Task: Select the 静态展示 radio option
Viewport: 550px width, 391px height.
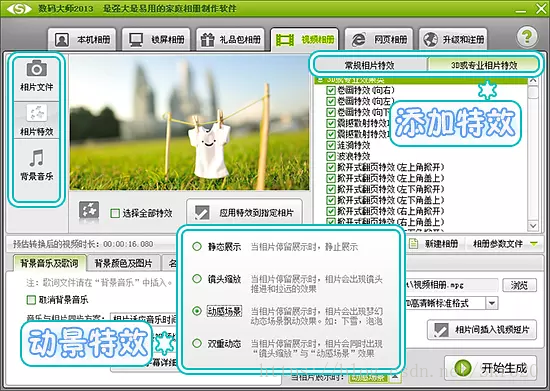Action: pos(197,247)
